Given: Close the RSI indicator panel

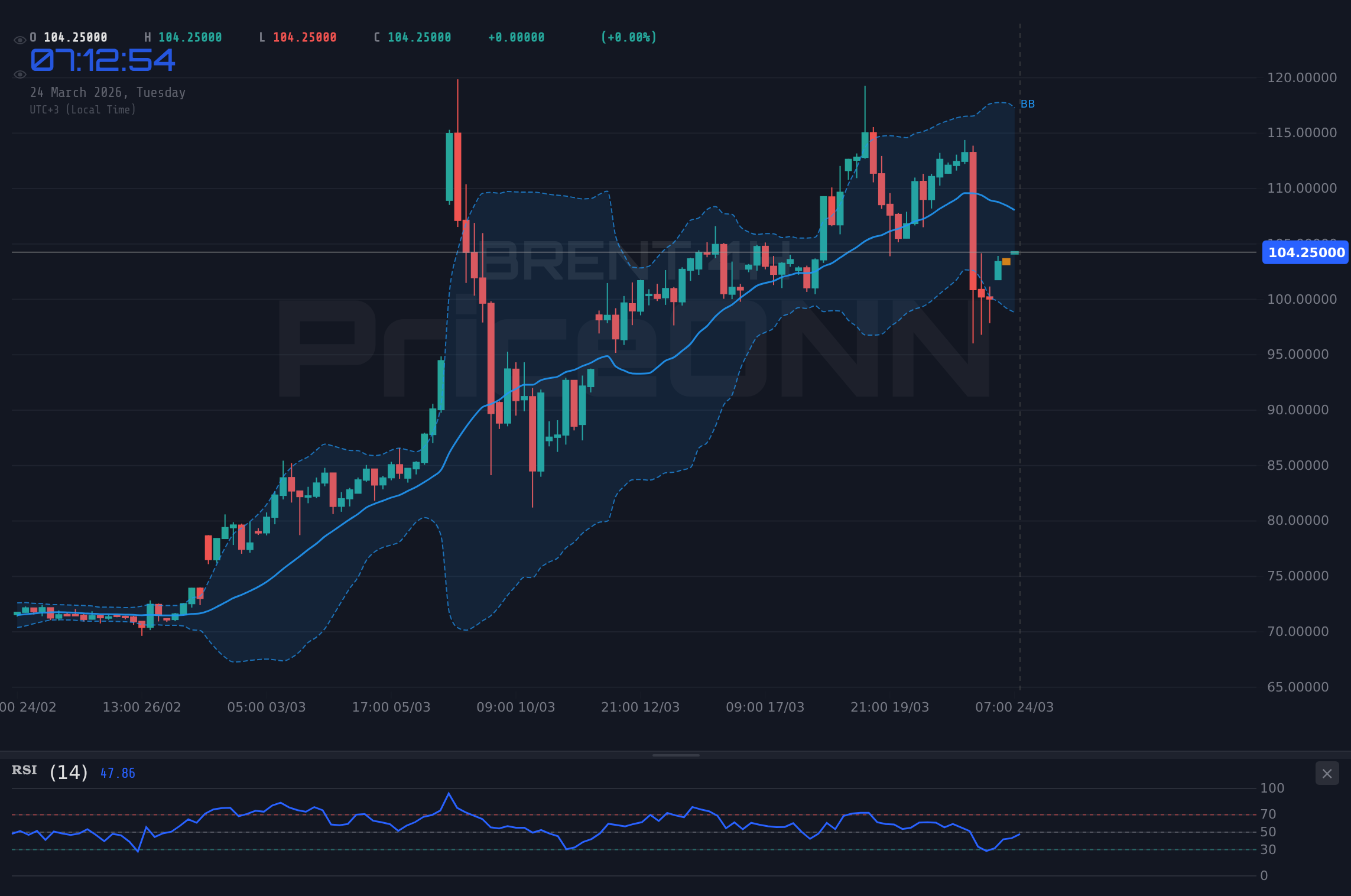Looking at the screenshot, I should tap(1327, 773).
